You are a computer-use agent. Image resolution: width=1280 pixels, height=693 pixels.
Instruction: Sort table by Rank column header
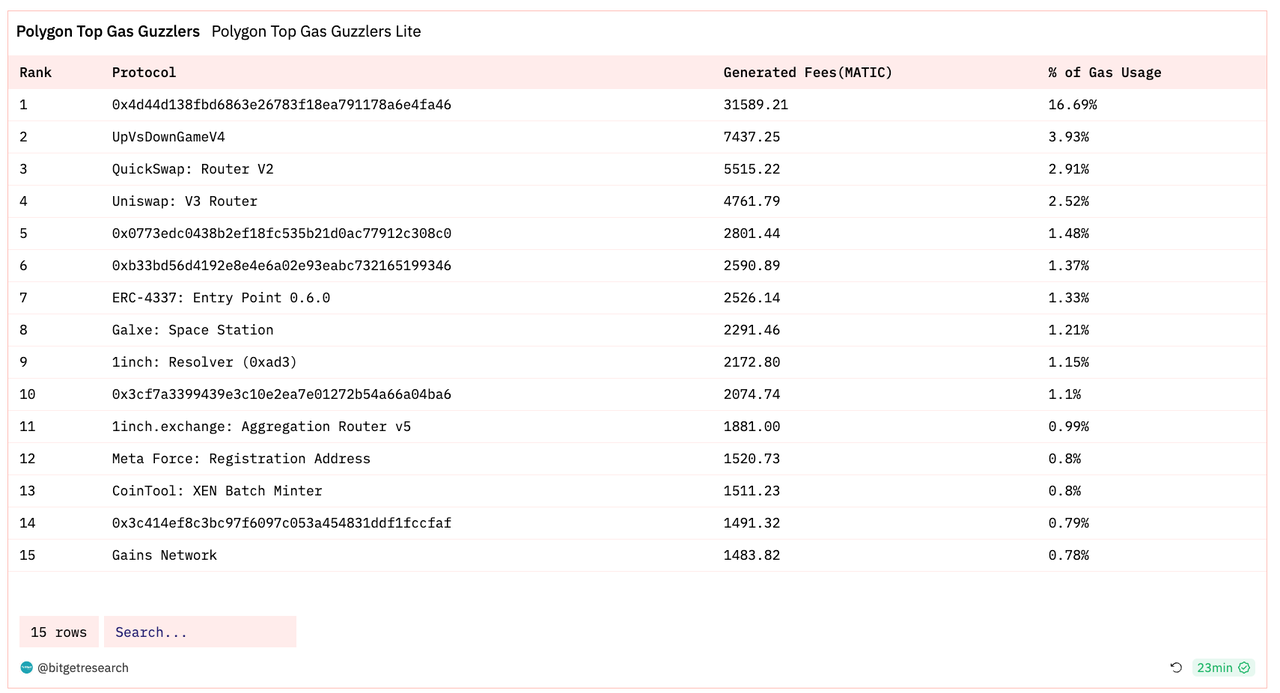[36, 73]
